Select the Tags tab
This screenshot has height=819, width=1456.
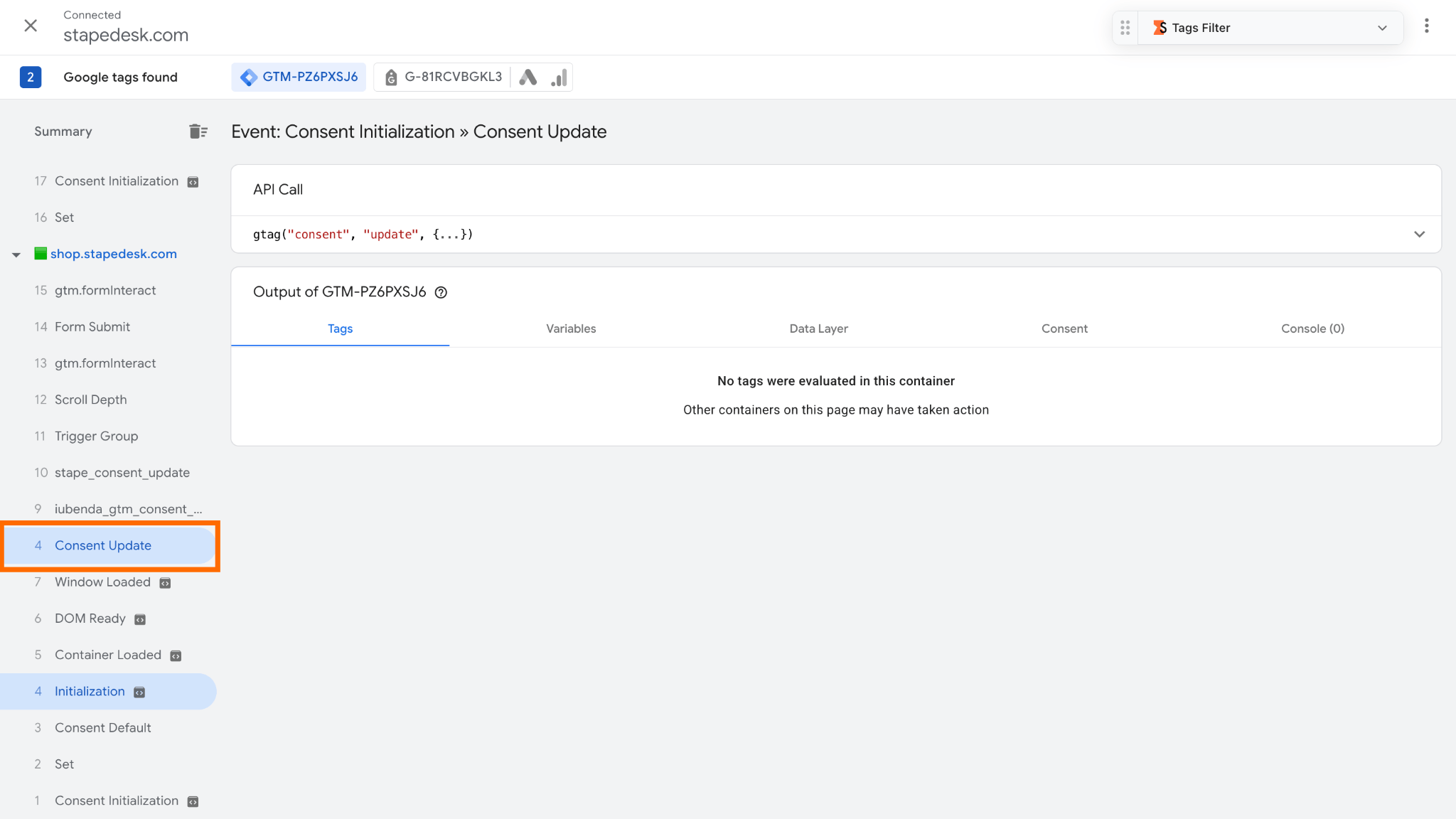tap(340, 328)
